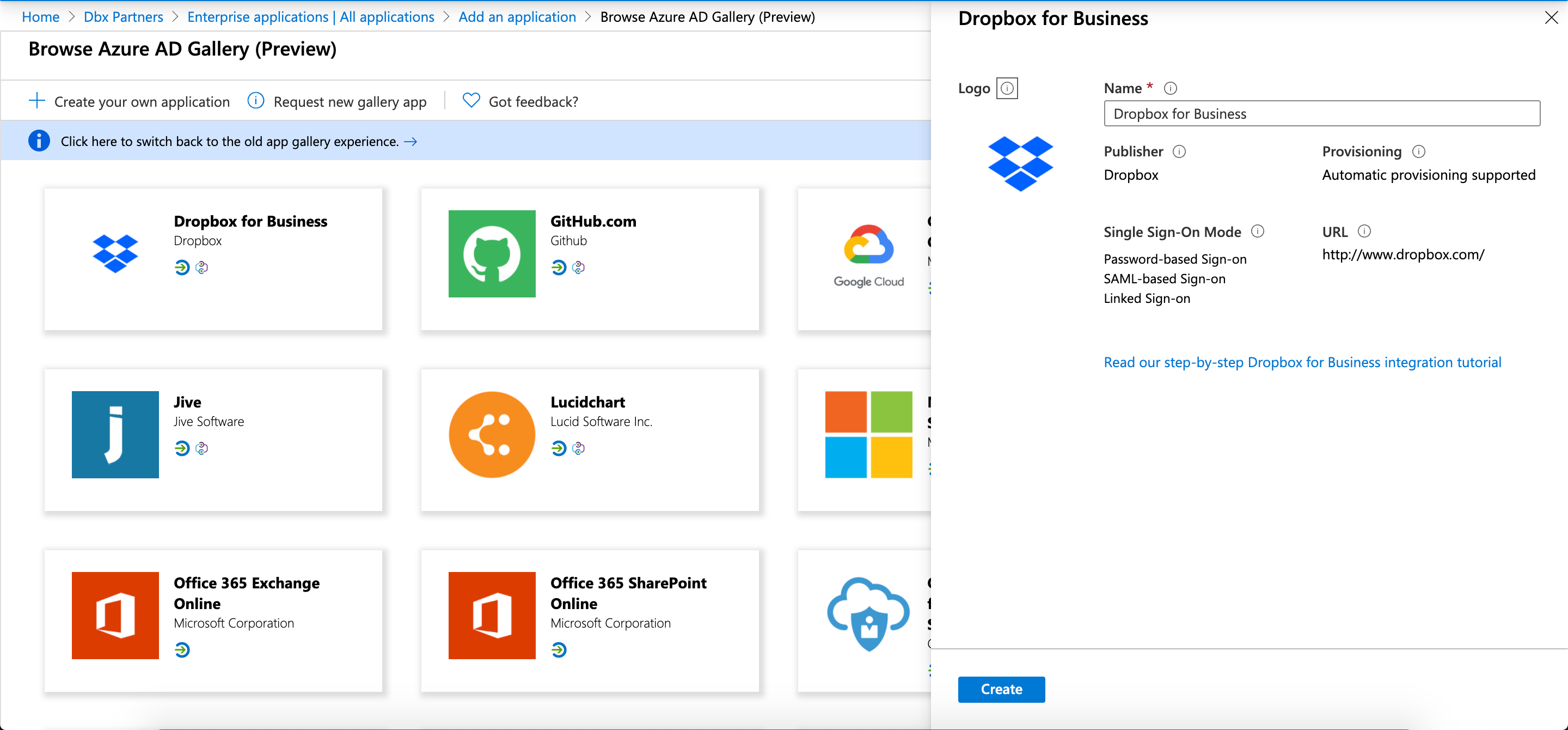1568x730 pixels.
Task: Click the Logo info icon
Action: tap(1007, 88)
